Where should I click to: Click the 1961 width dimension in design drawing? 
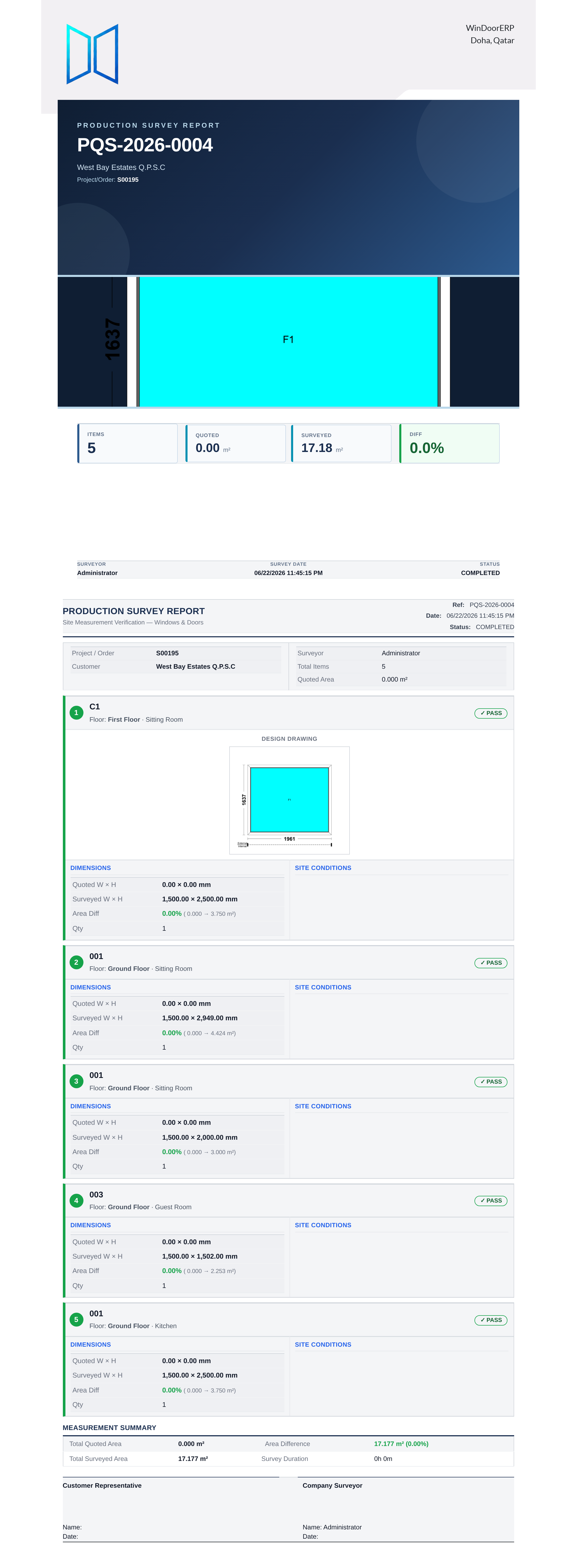290,839
